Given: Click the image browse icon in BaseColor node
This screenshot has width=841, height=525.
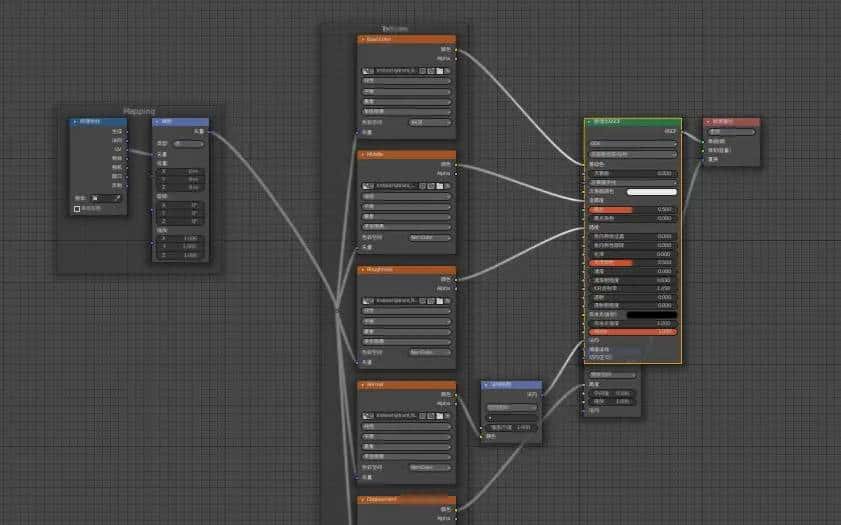Looking at the screenshot, I should (366, 71).
